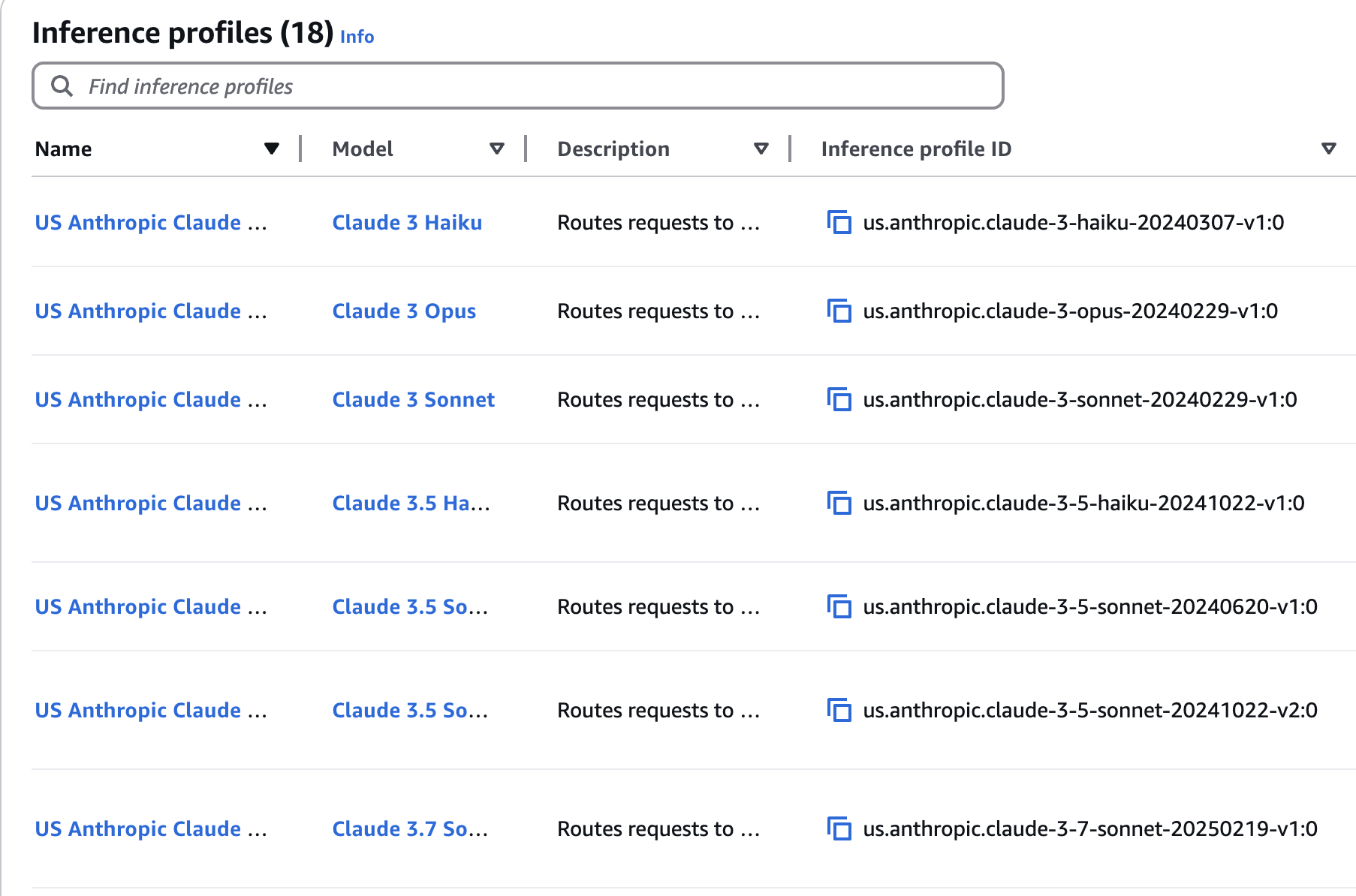Open US Anthropic Claude name in Haiku row
This screenshot has height=896, width=1356.
(151, 222)
